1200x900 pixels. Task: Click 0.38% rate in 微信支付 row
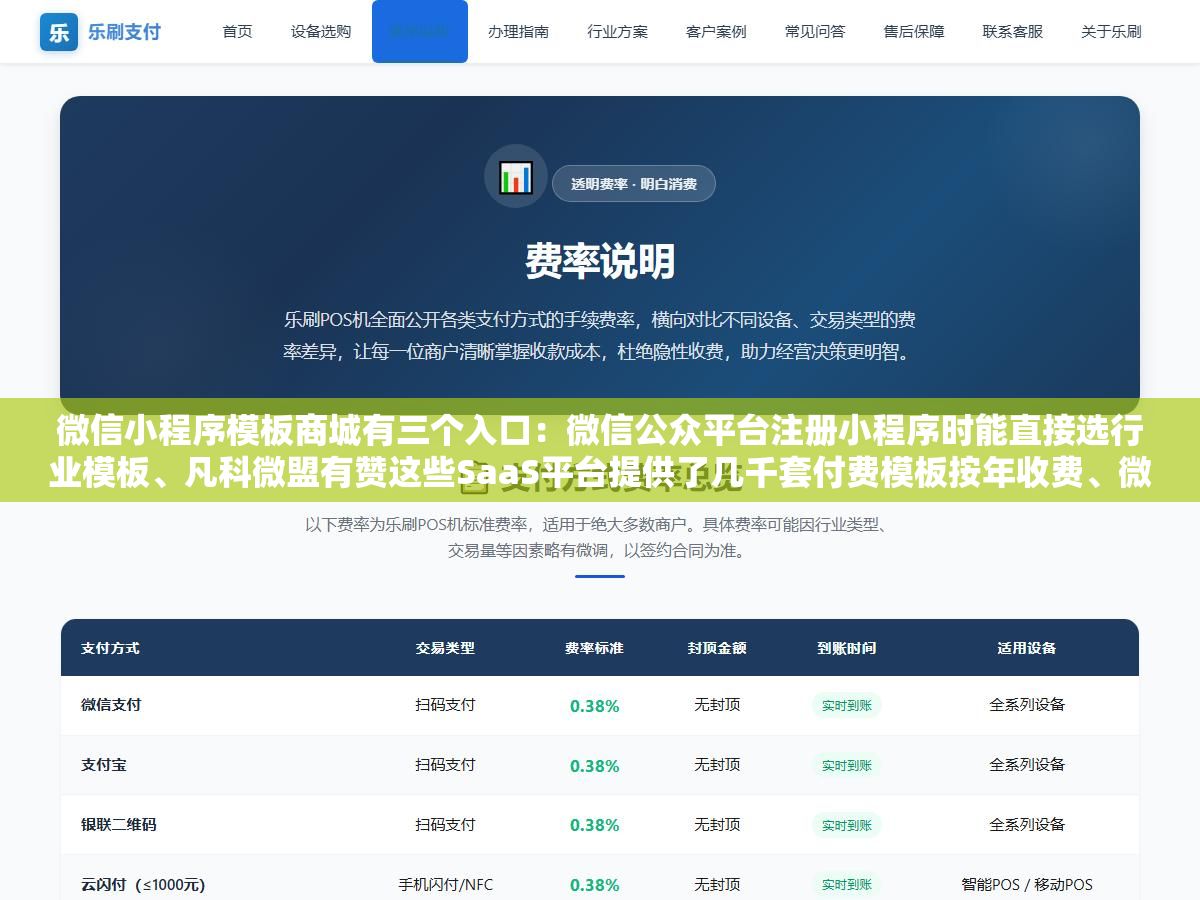595,706
